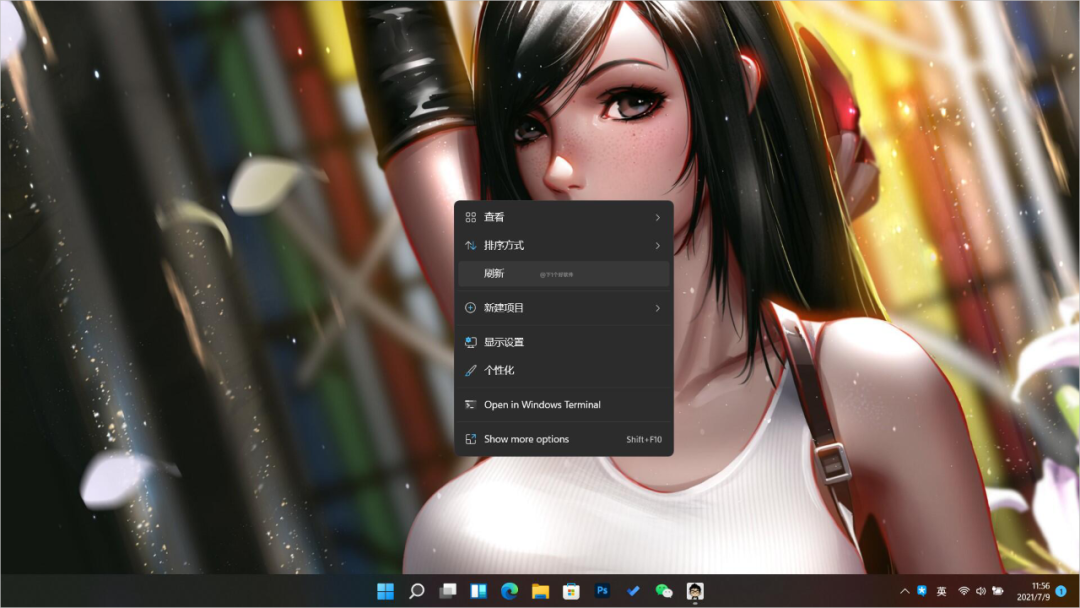The height and width of the screenshot is (608, 1080).
Task: Open the Widgets panel icon
Action: 479,591
